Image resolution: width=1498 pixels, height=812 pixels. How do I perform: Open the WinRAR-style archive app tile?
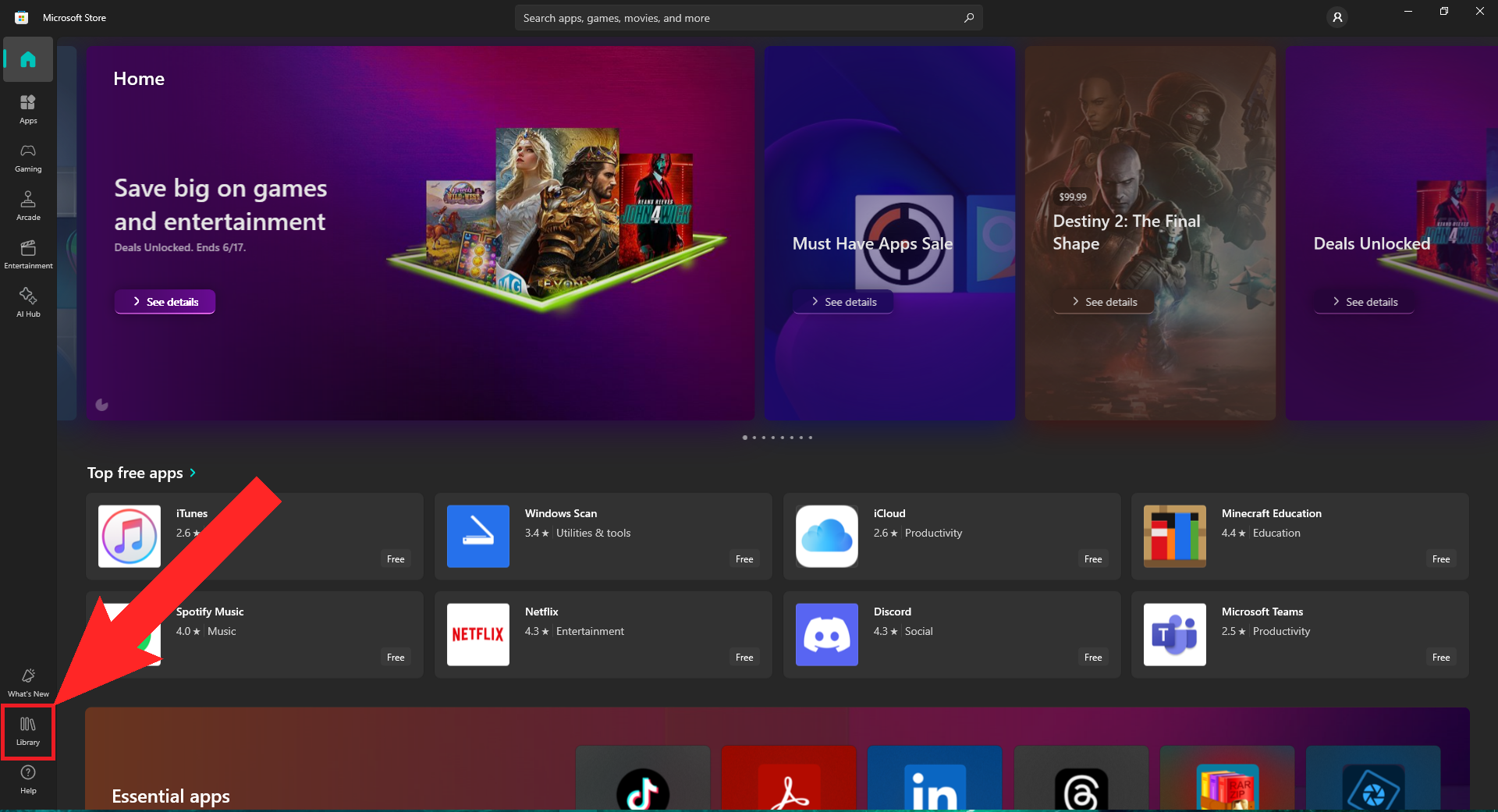pos(1227,780)
